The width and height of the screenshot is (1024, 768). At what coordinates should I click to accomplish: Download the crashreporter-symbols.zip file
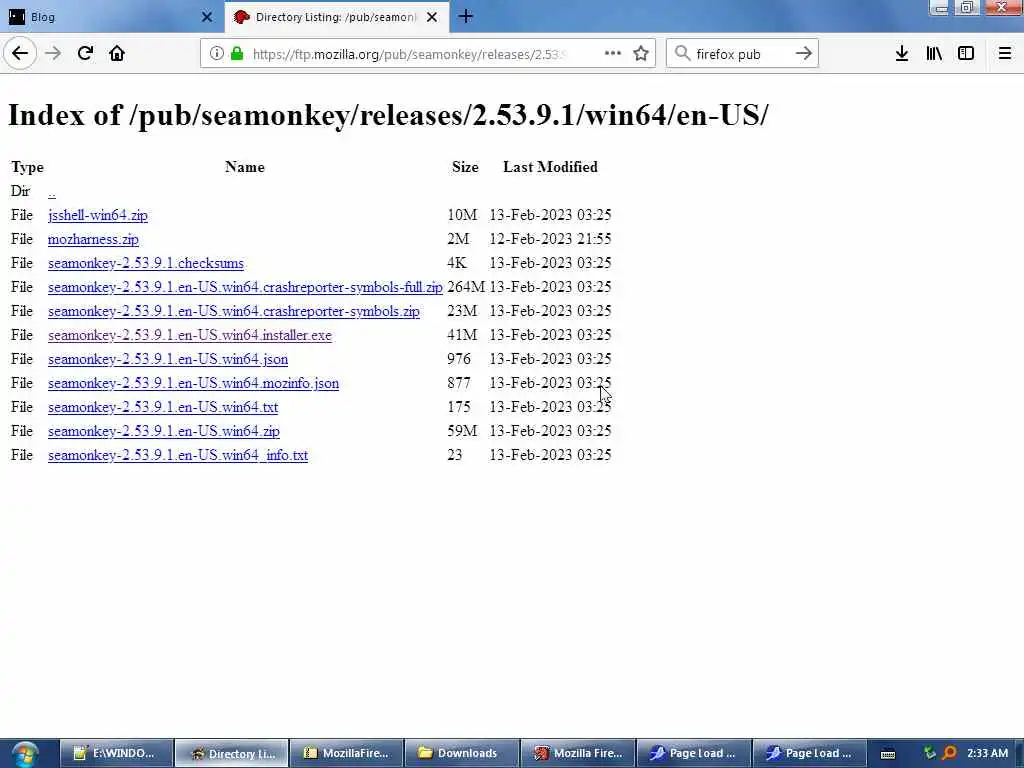pos(234,311)
